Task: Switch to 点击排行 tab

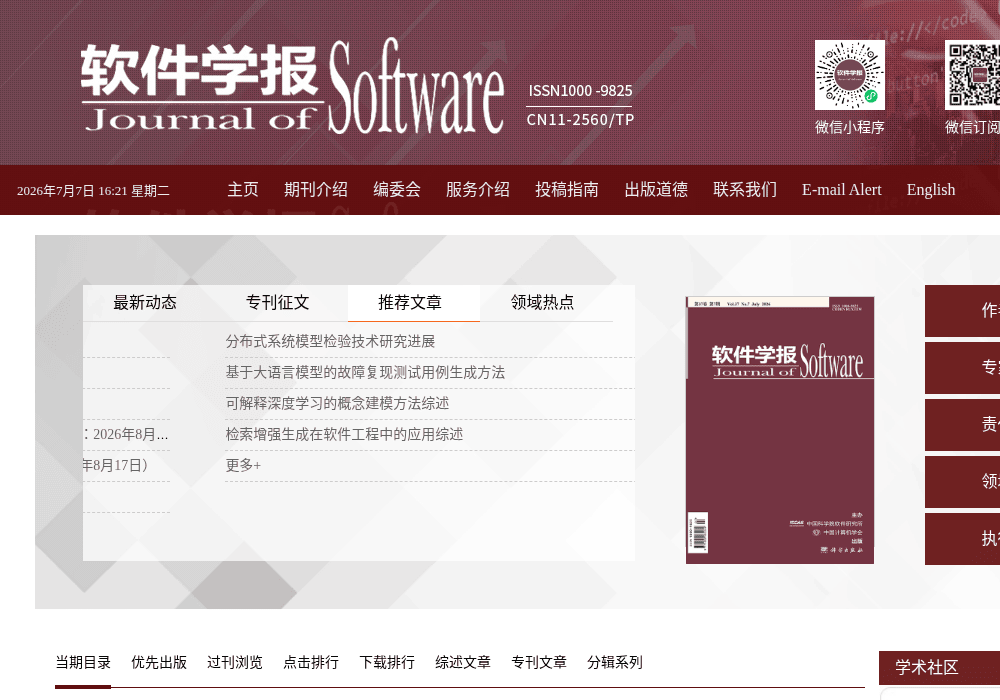Action: [x=311, y=662]
